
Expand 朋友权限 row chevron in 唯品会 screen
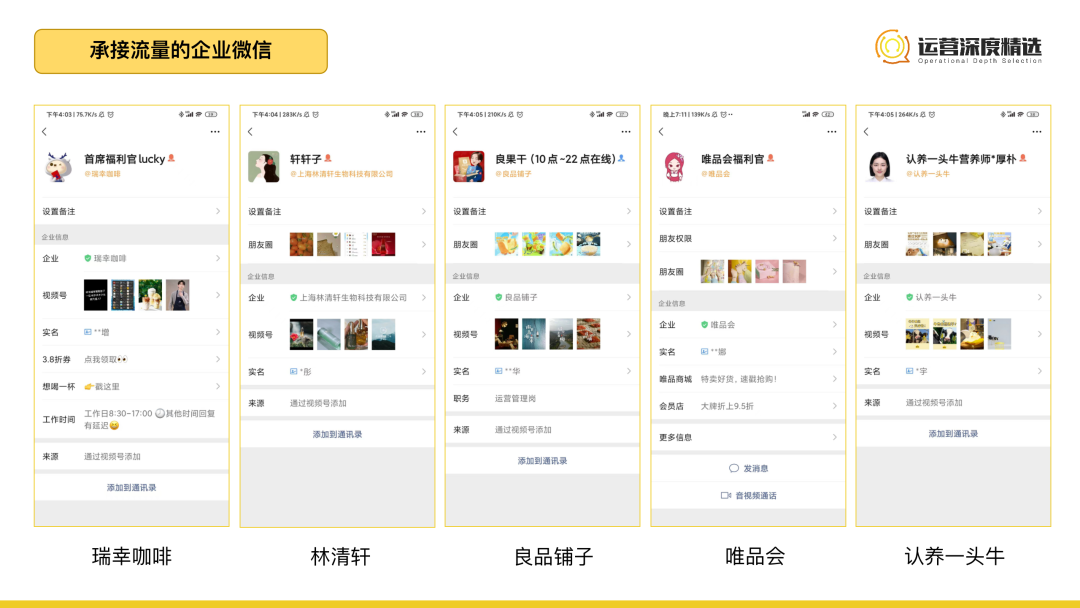(834, 238)
